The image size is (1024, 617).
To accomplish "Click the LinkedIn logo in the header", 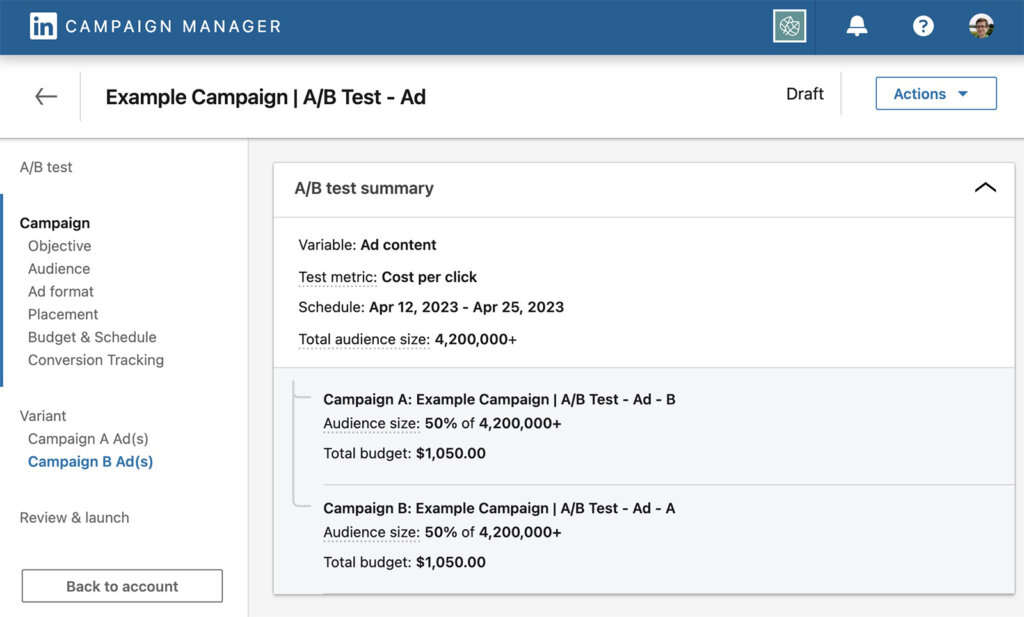I will click(41, 26).
